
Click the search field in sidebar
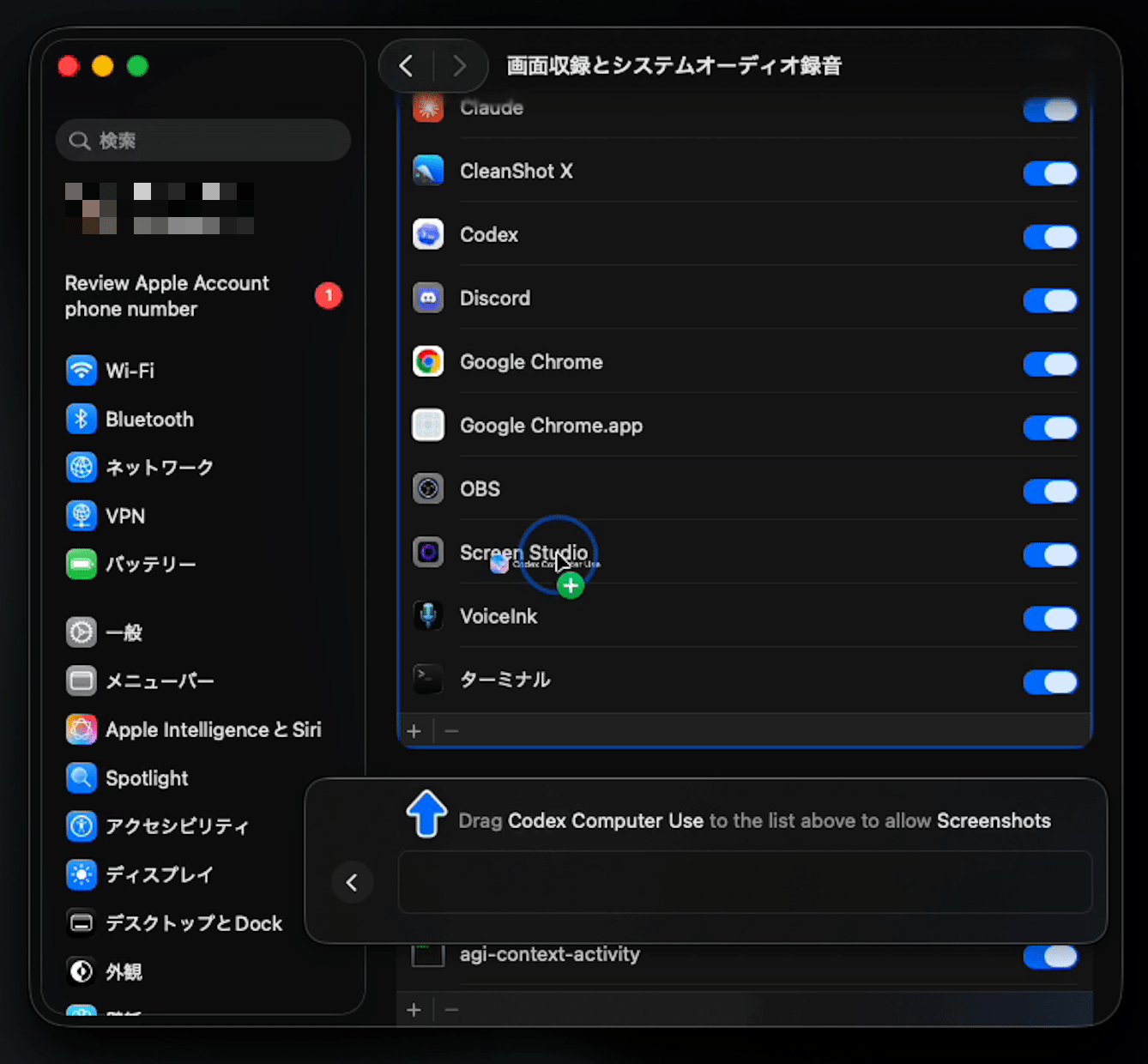point(203,141)
